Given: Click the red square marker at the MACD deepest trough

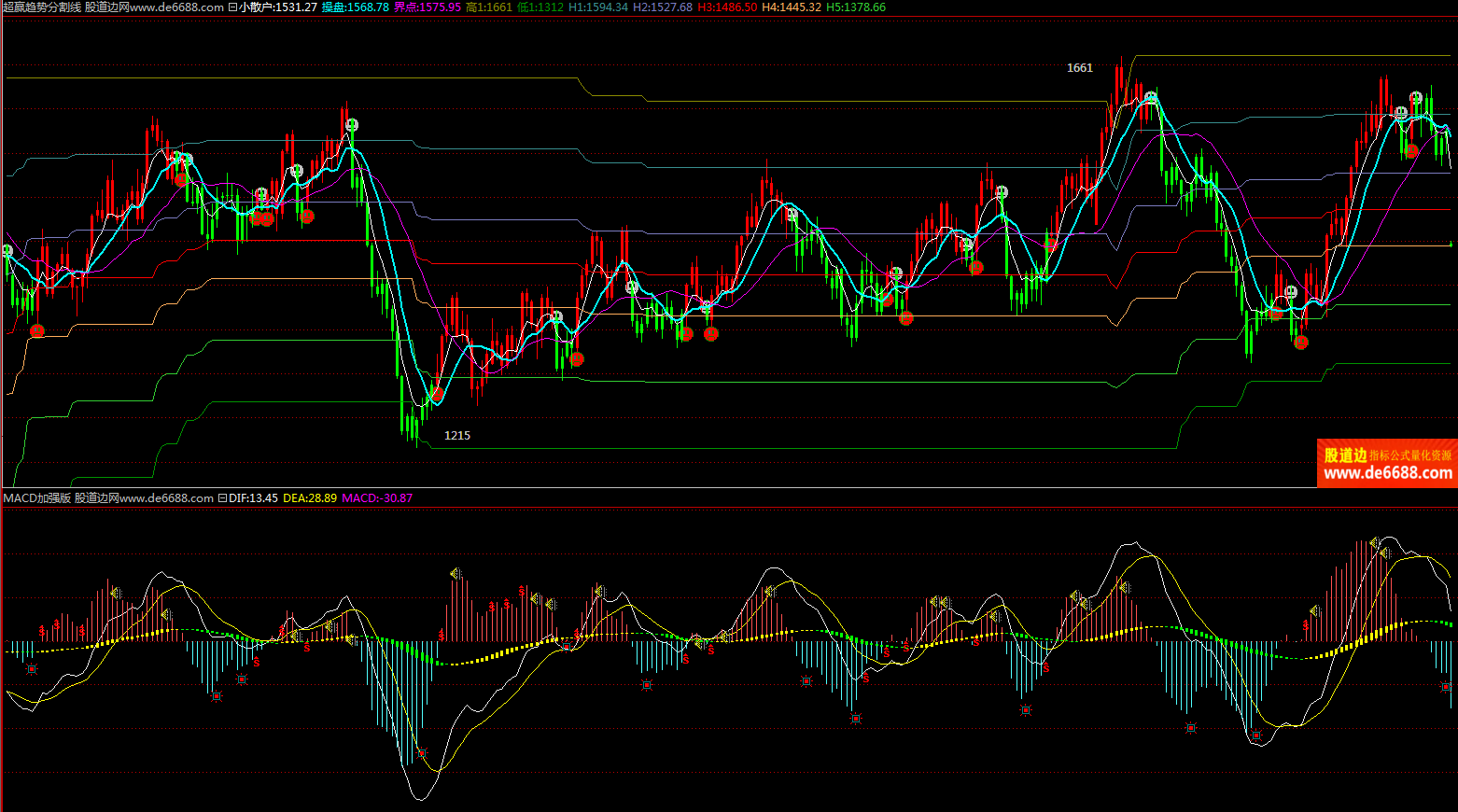Looking at the screenshot, I should (x=422, y=752).
